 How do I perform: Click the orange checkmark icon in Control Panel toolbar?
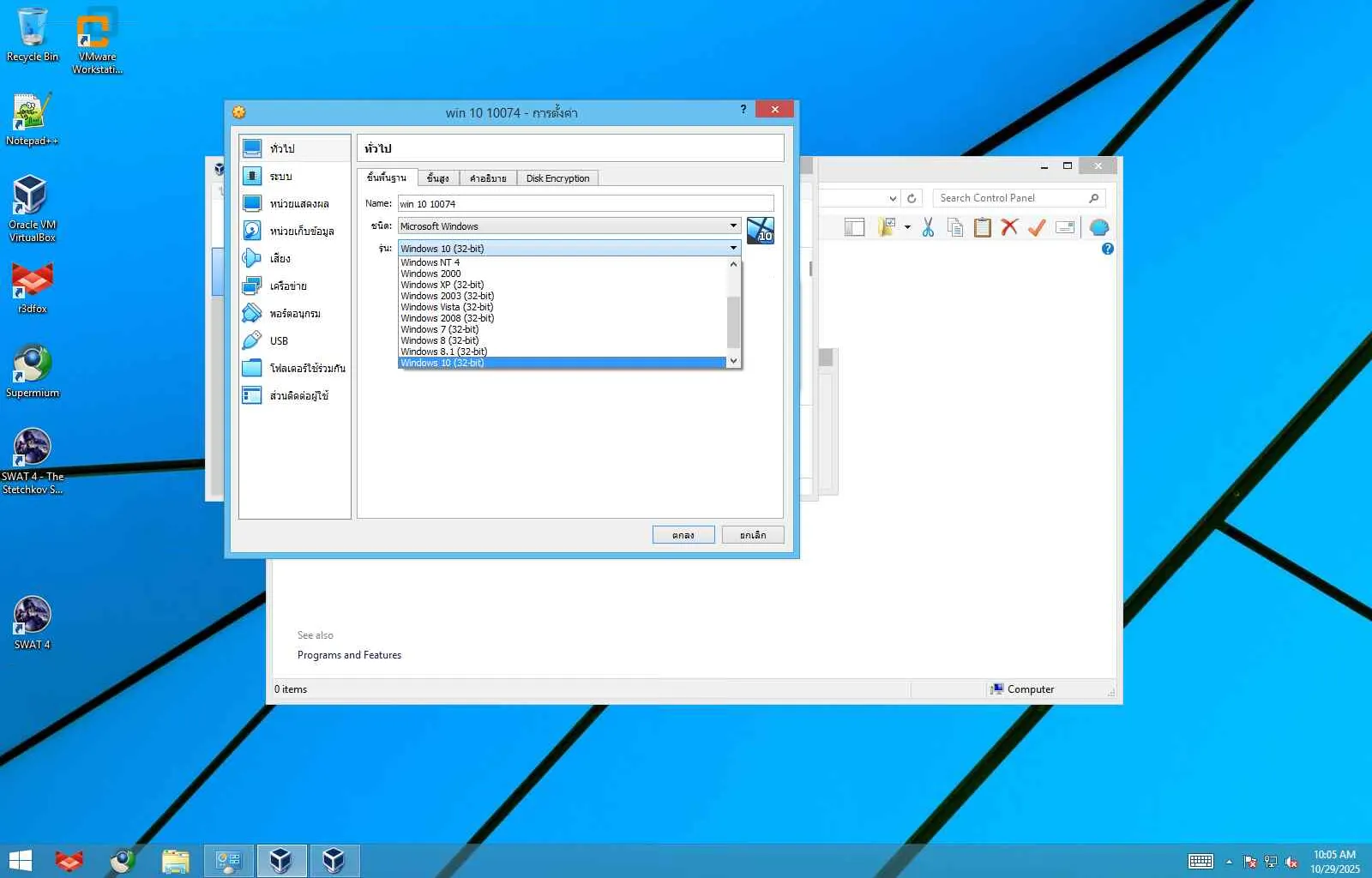pyautogui.click(x=1037, y=227)
